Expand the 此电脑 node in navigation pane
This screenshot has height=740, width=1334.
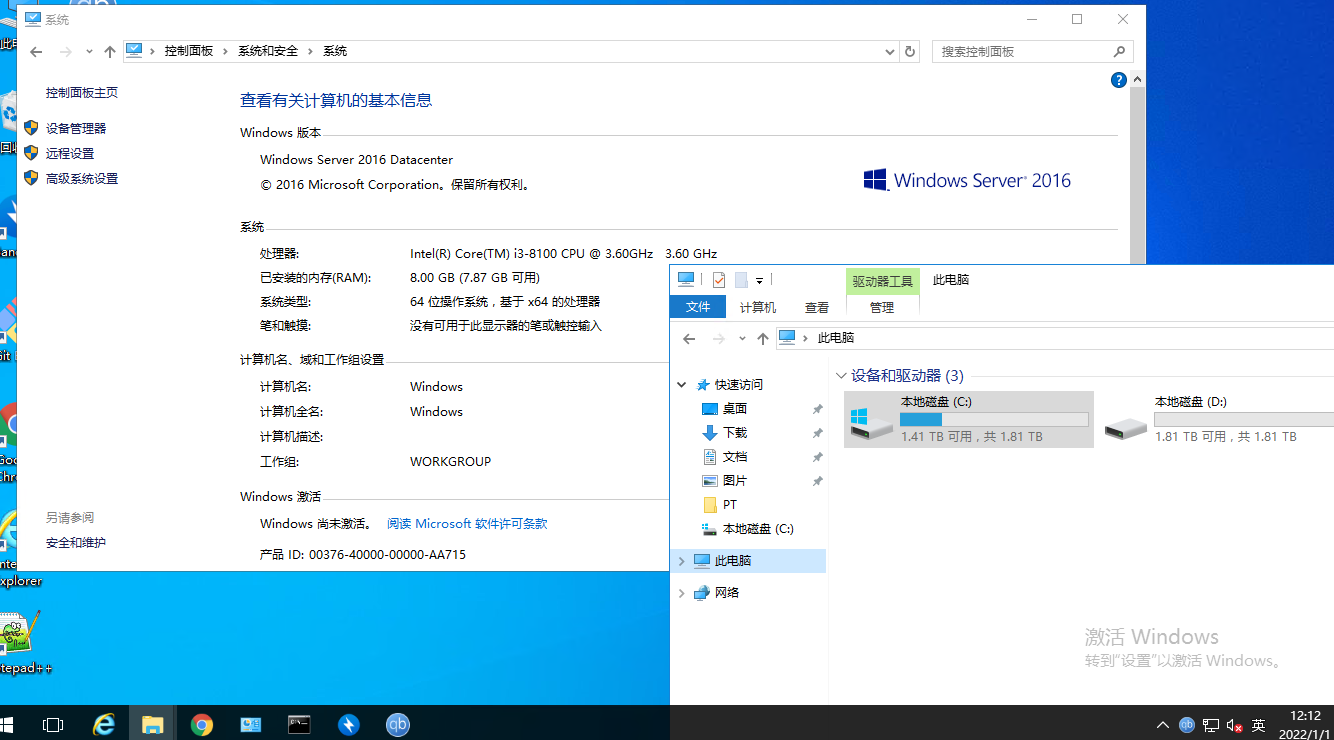pyautogui.click(x=682, y=561)
